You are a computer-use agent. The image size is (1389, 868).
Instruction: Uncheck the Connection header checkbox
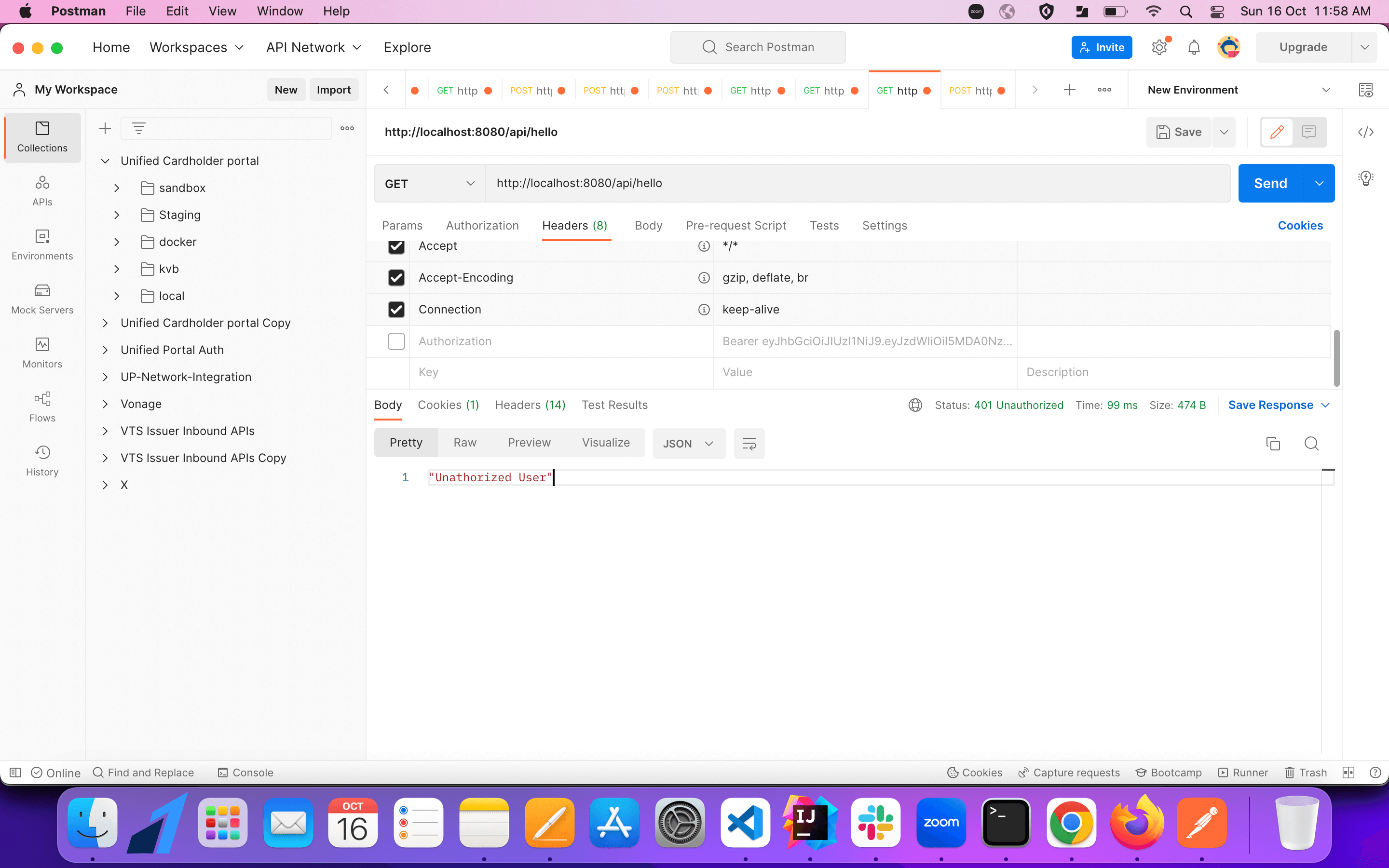(396, 310)
